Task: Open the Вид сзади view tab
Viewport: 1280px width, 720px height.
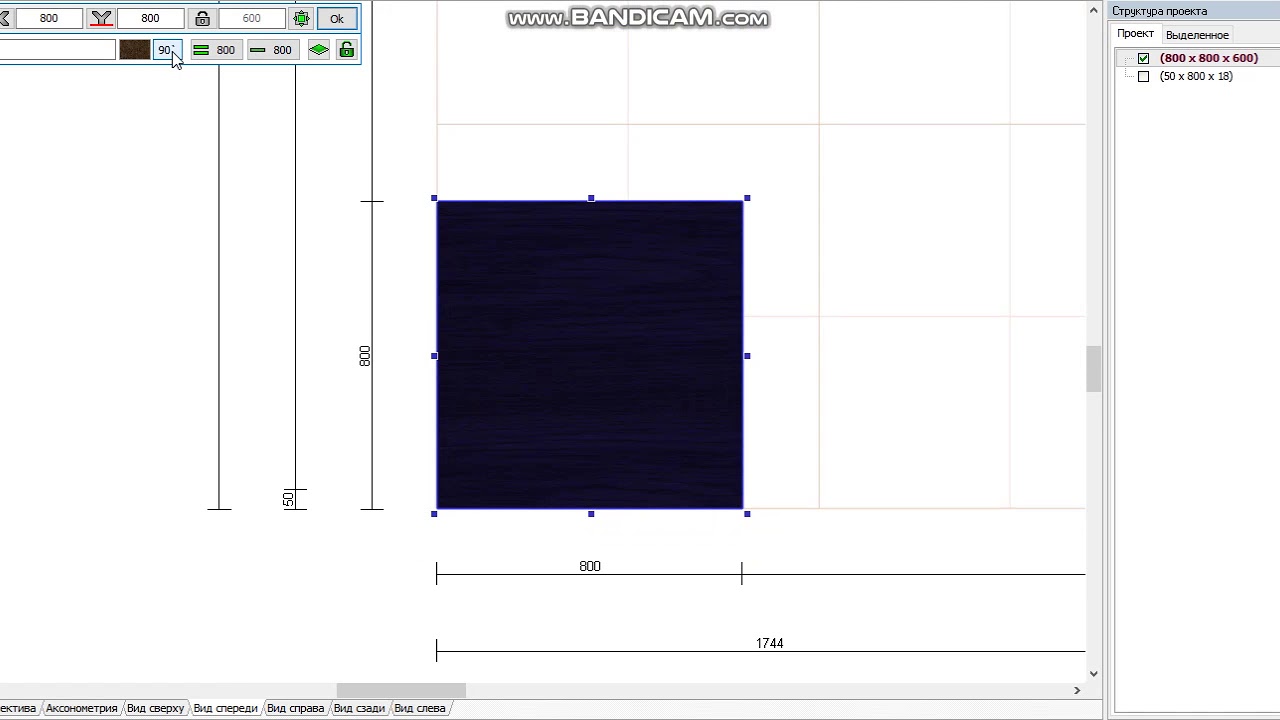Action: click(359, 708)
